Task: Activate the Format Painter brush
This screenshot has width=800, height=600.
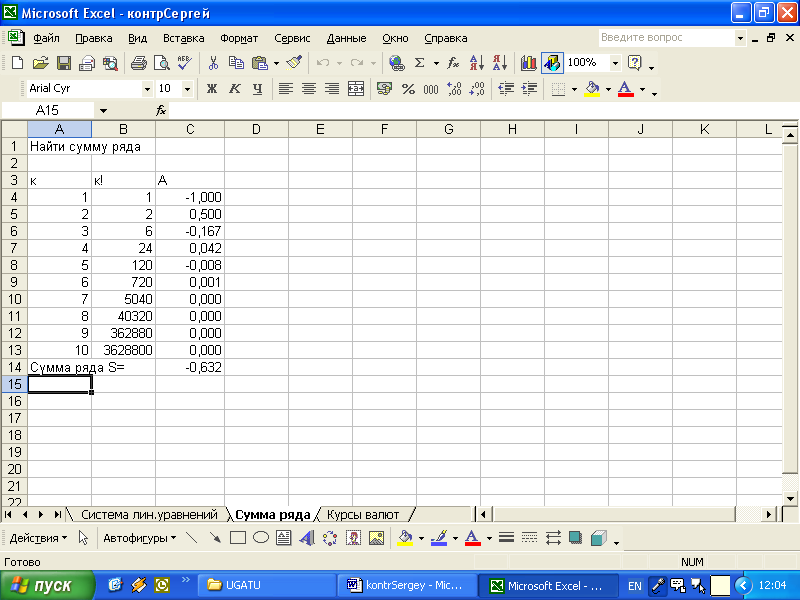Action: click(x=295, y=63)
